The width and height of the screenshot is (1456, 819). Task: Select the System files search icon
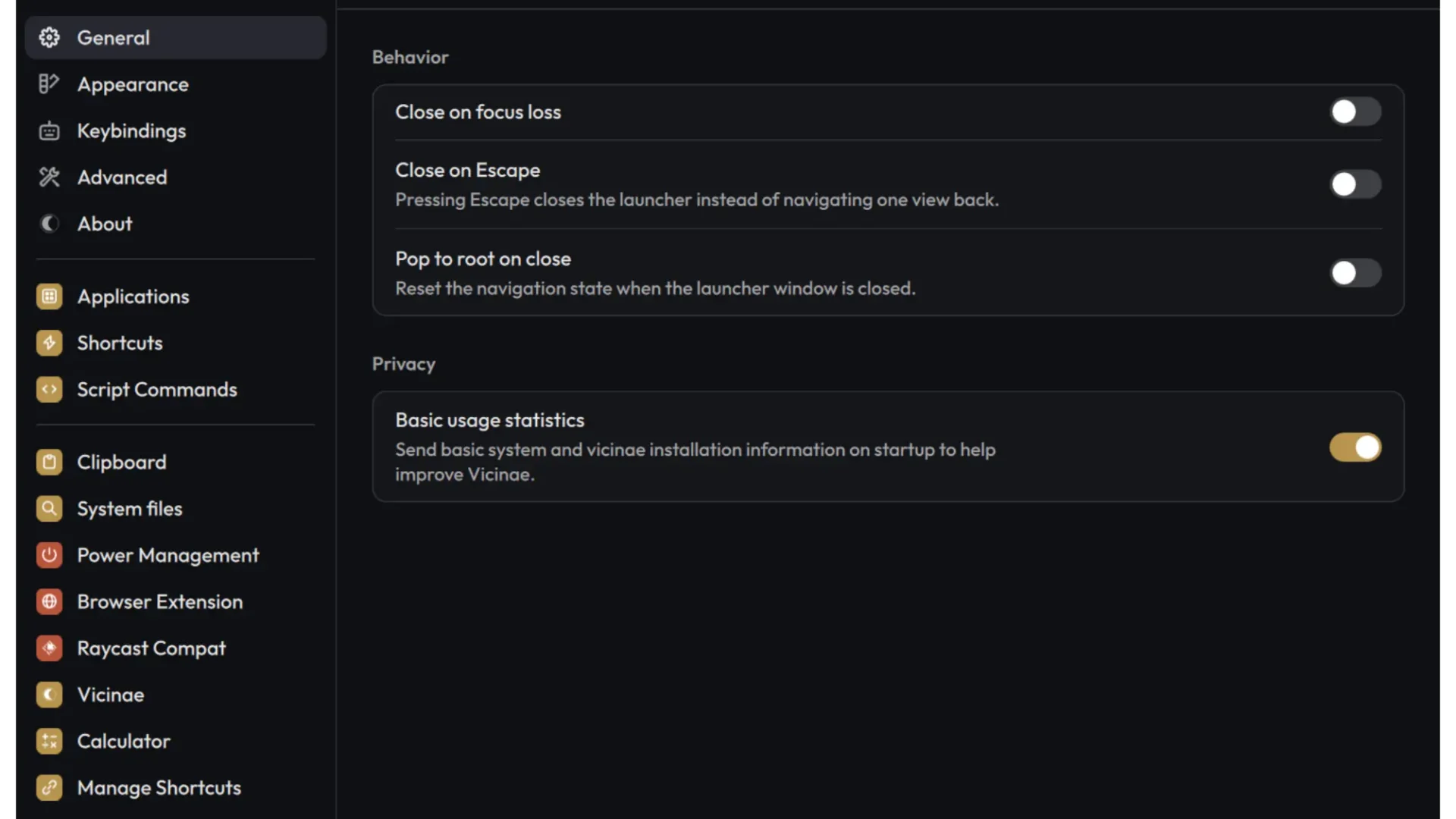(49, 508)
